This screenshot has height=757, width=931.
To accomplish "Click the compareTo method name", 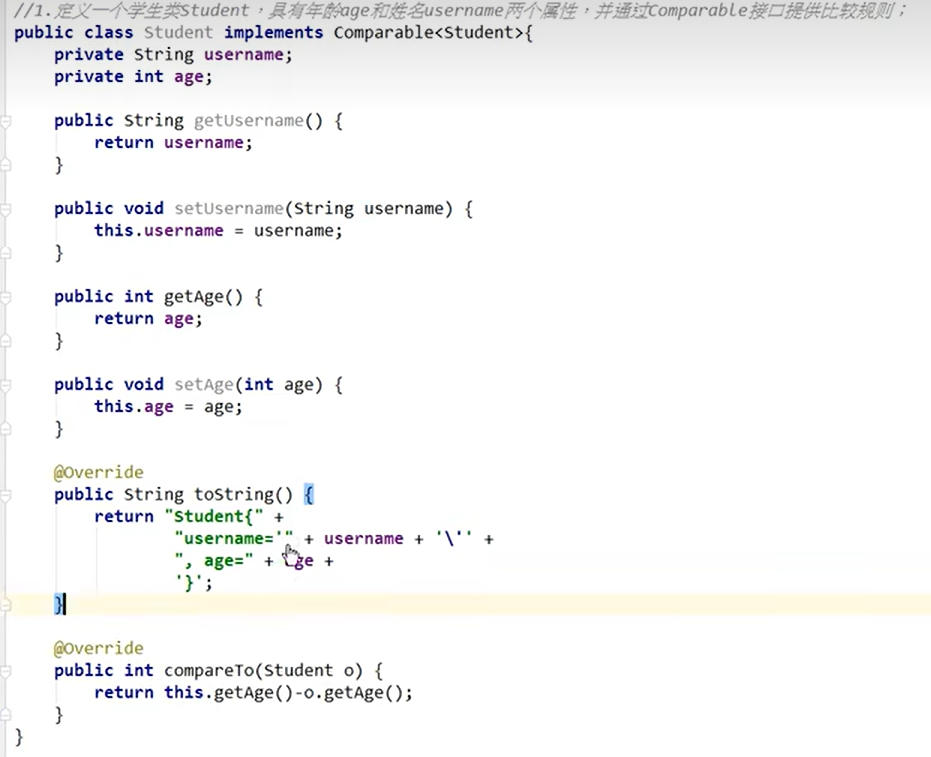I will (x=209, y=671).
